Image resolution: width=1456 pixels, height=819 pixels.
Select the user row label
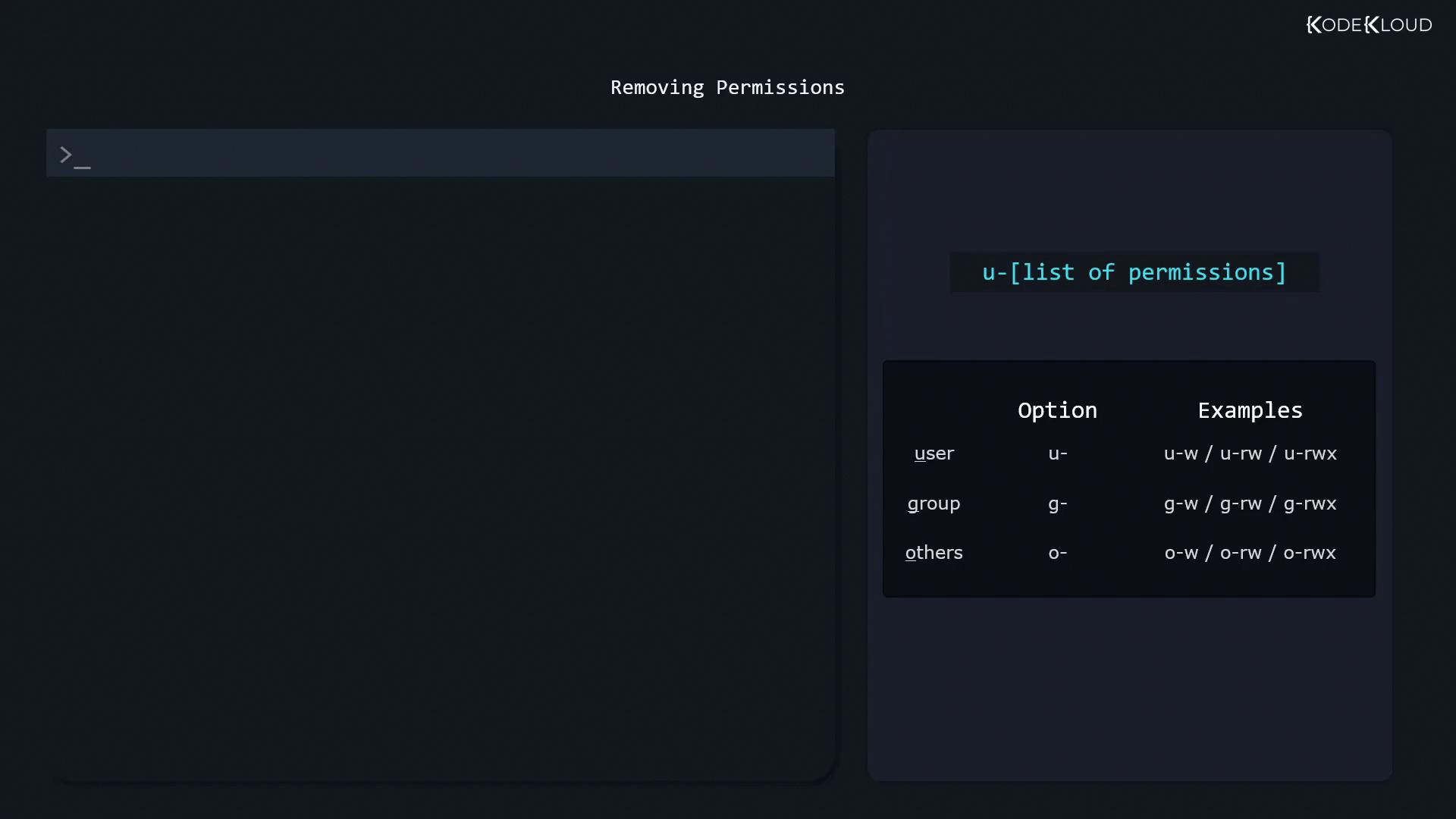coord(934,453)
